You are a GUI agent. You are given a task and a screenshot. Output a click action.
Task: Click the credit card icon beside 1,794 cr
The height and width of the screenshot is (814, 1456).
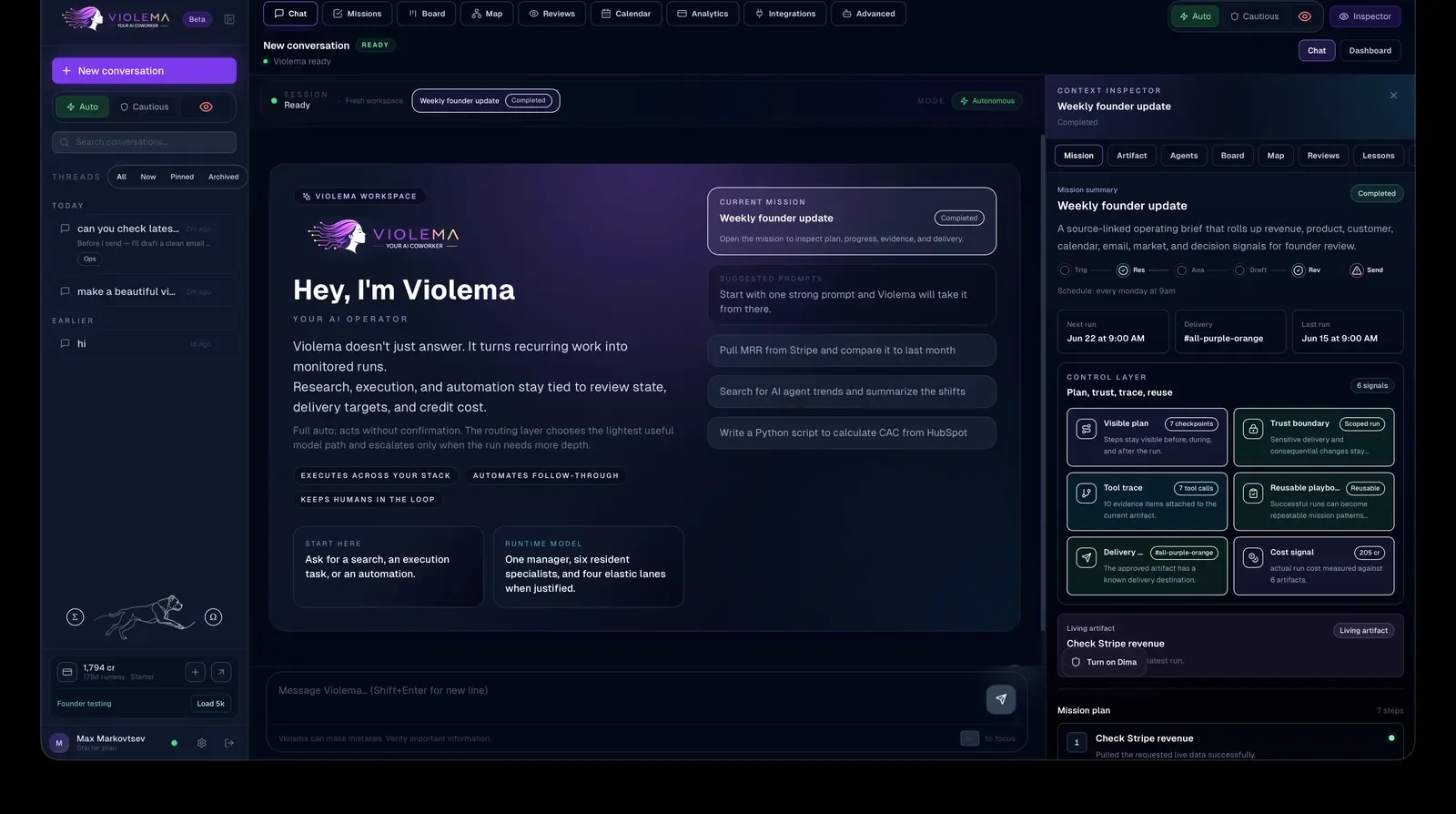coord(67,672)
